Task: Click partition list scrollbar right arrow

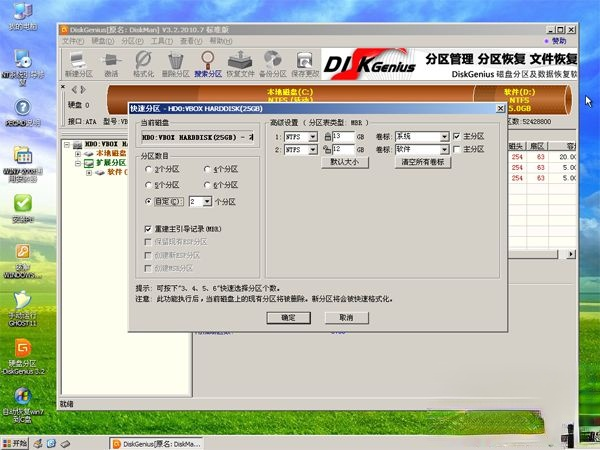Action: click(x=571, y=254)
